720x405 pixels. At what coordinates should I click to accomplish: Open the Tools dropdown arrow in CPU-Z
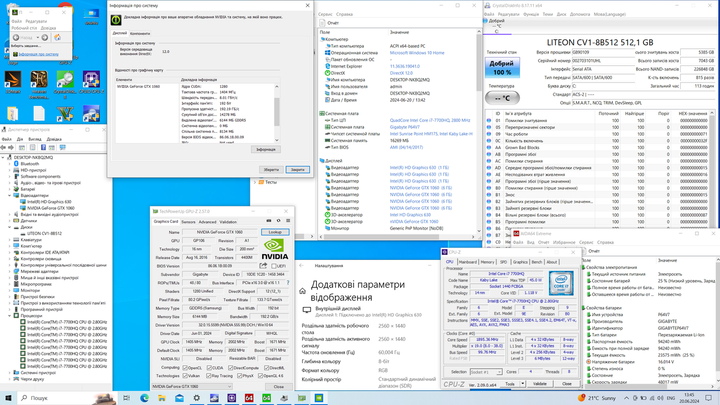522,383
